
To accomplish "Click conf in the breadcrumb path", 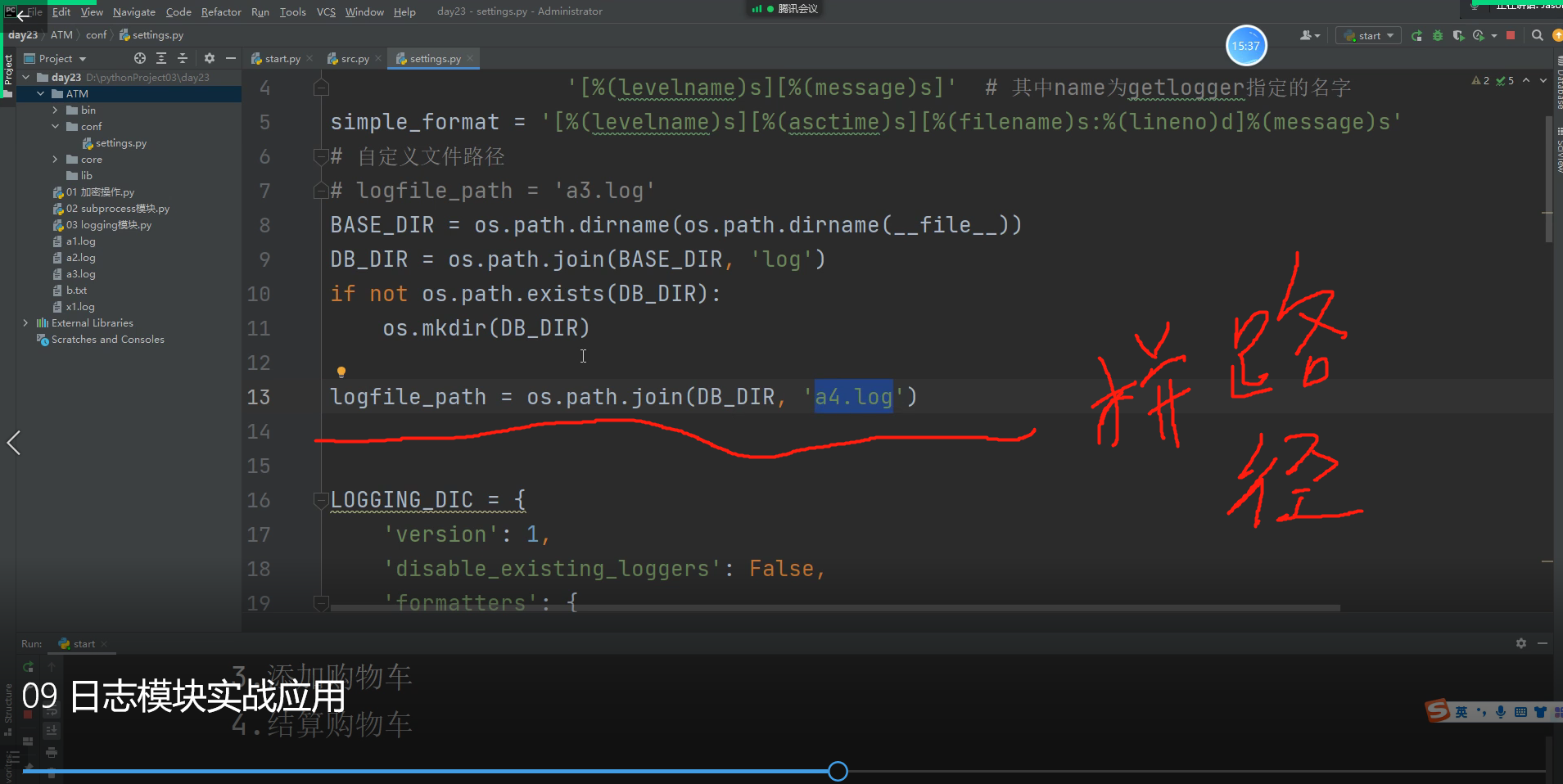I will click(x=97, y=35).
